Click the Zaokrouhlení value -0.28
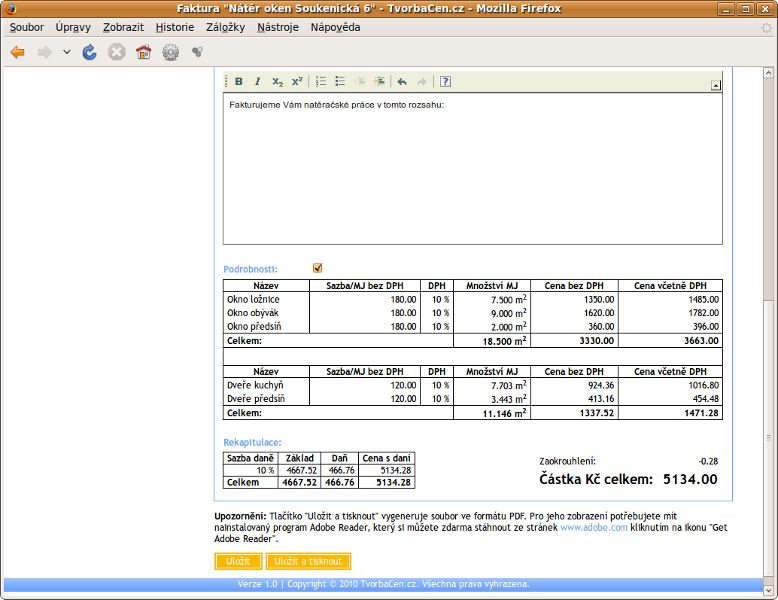The width and height of the screenshot is (778, 600). [x=708, y=461]
